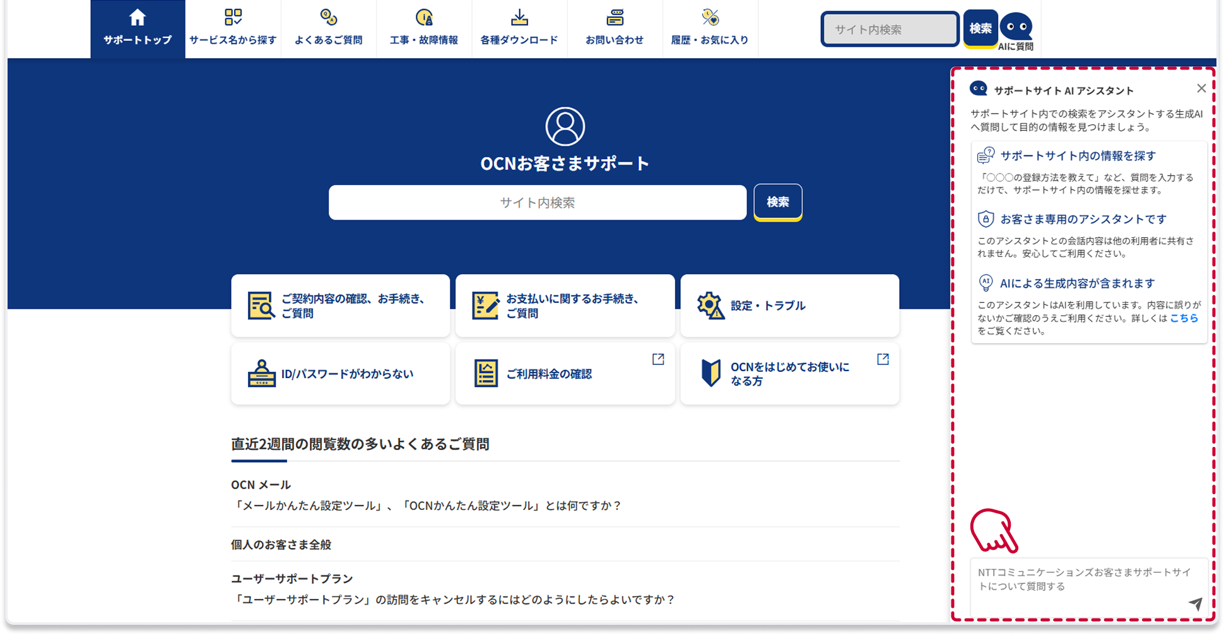Screen dimensions: 1224x635
Task: Click the ご契約内容の確認 document search icon
Action: [261, 306]
